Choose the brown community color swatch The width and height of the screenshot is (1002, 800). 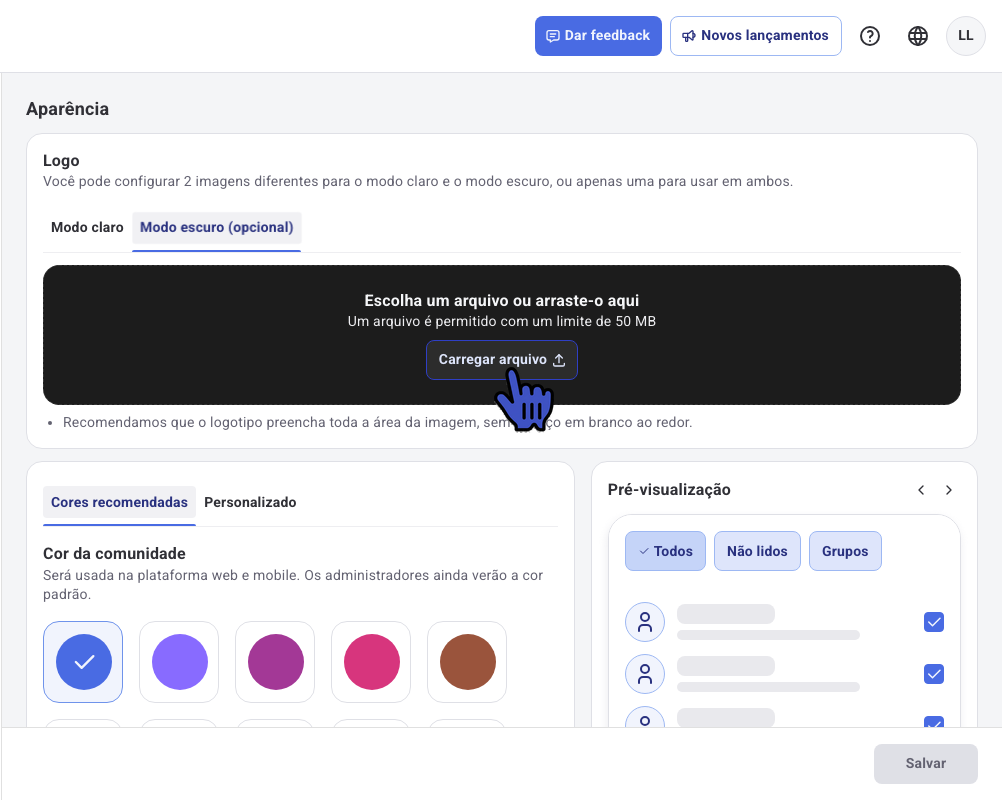coord(467,661)
